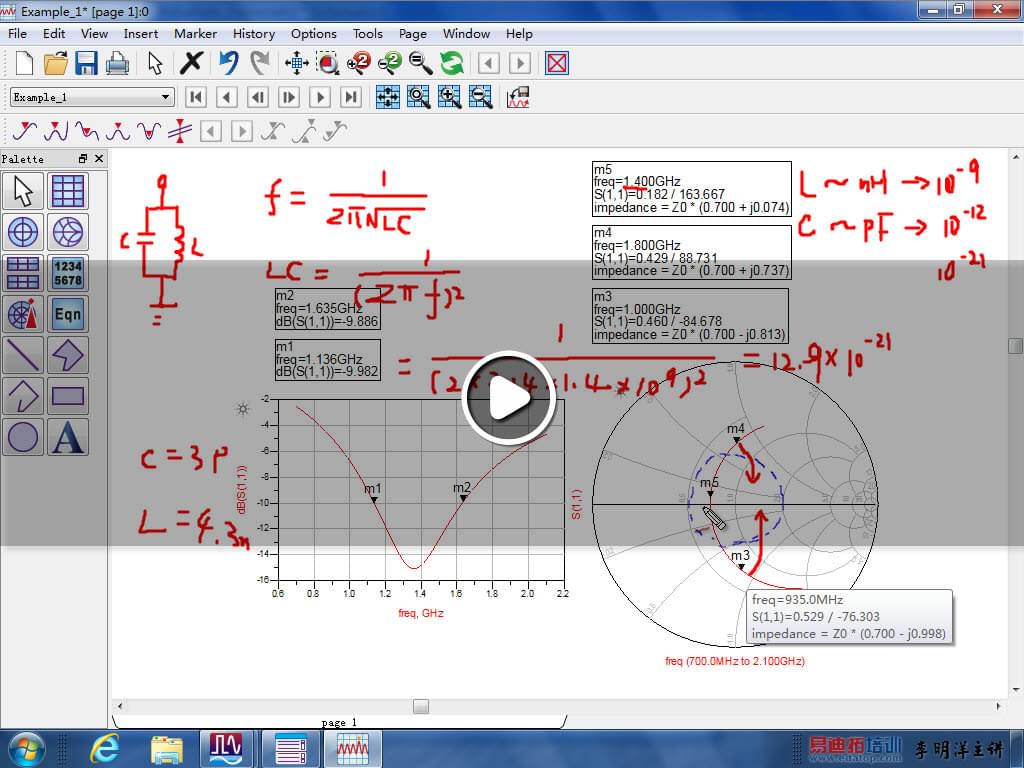The width and height of the screenshot is (1024, 768).
Task: Select Polar plot palette icon
Action: point(23,232)
